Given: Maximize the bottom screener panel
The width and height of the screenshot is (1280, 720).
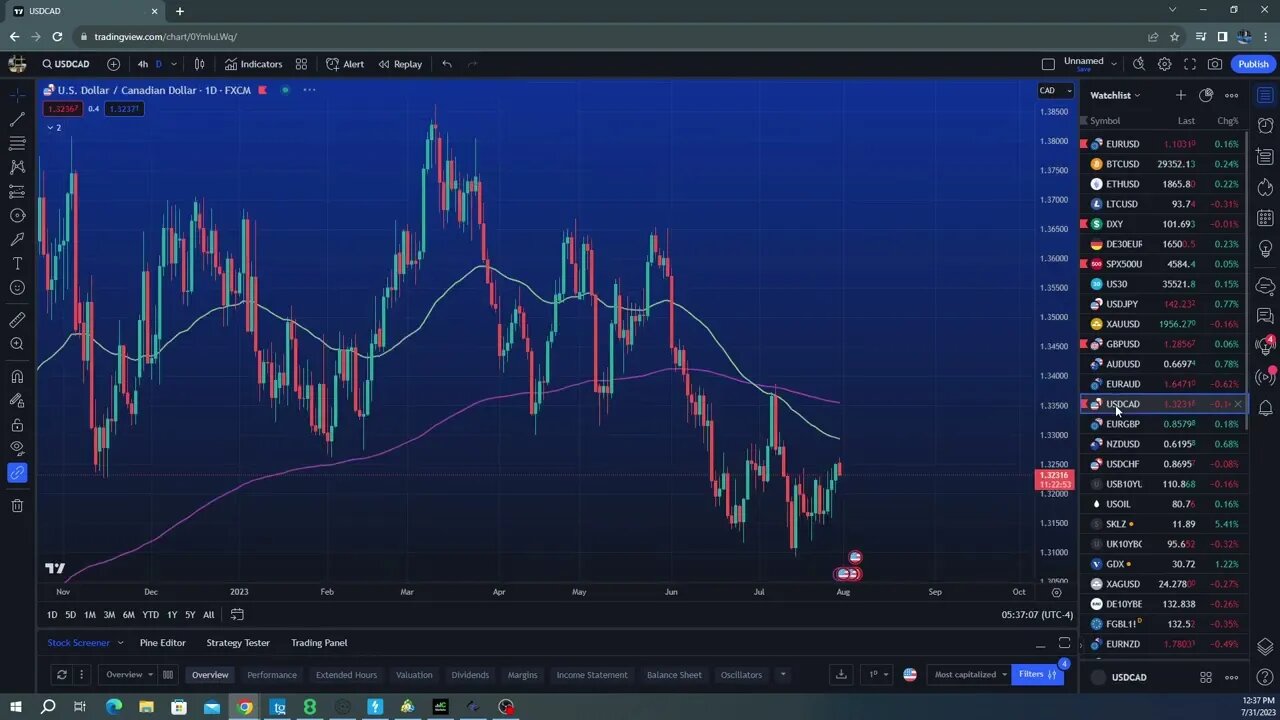Looking at the screenshot, I should (x=1064, y=643).
